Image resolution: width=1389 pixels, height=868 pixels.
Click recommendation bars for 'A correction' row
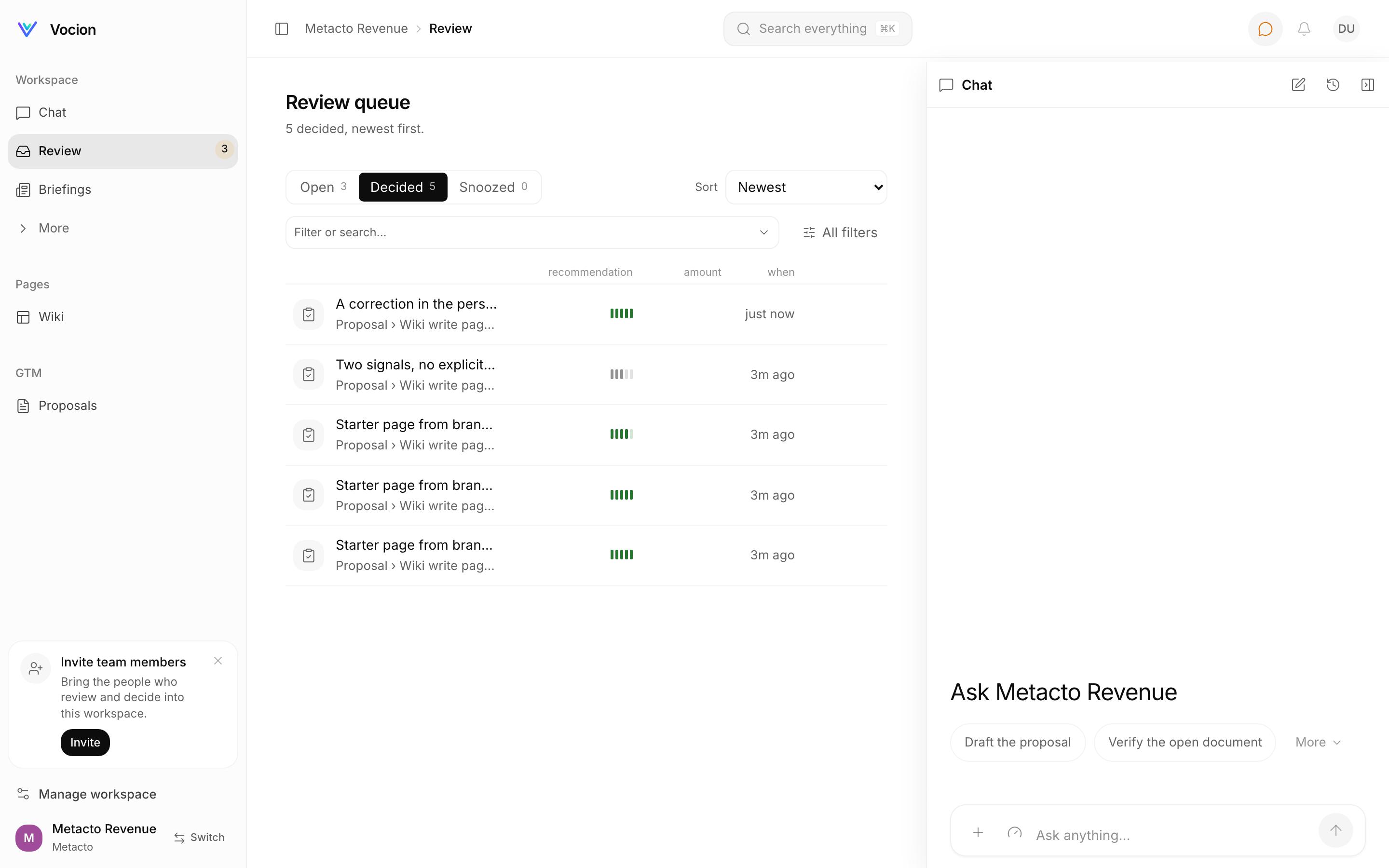tap(622, 313)
